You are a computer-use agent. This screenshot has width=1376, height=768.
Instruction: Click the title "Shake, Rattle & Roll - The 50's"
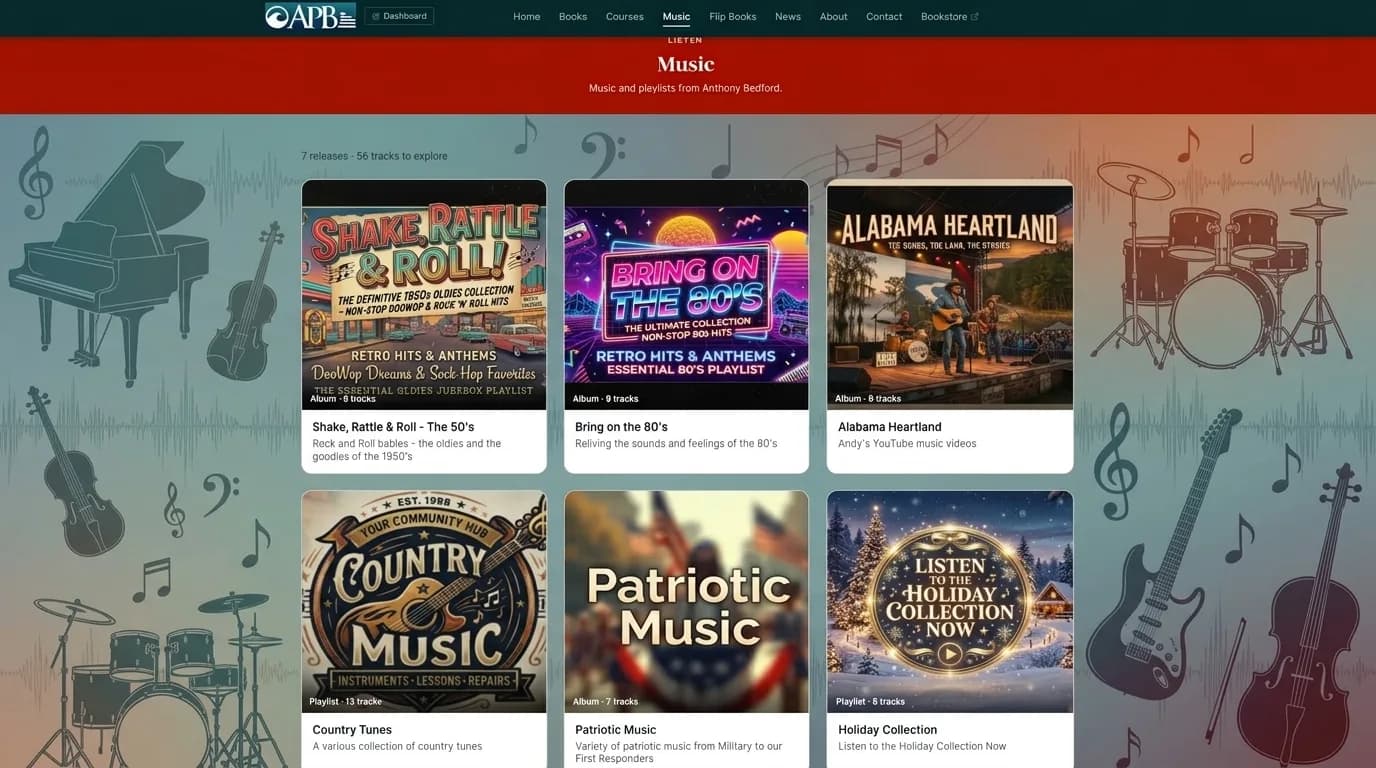[393, 427]
